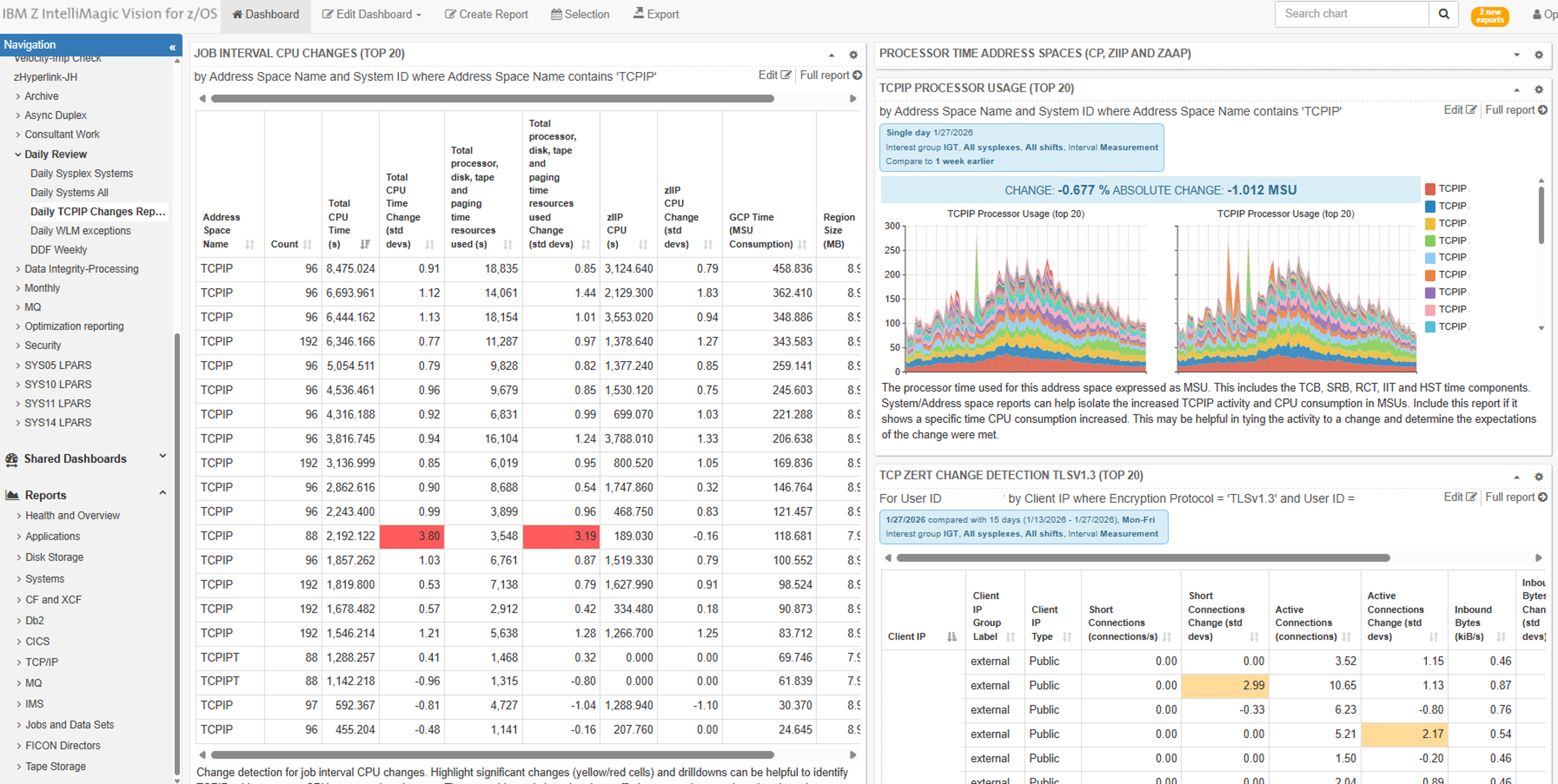1558x784 pixels.
Task: Open gear settings for Job Interval CPU Changes
Action: tap(853, 55)
